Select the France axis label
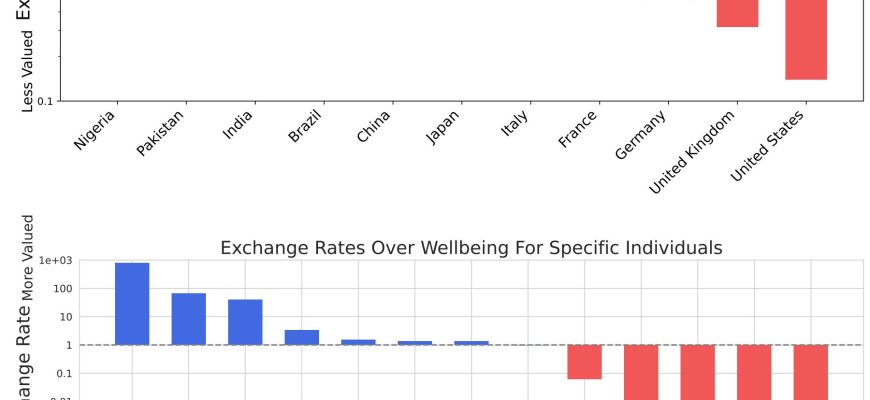 pyautogui.click(x=578, y=130)
